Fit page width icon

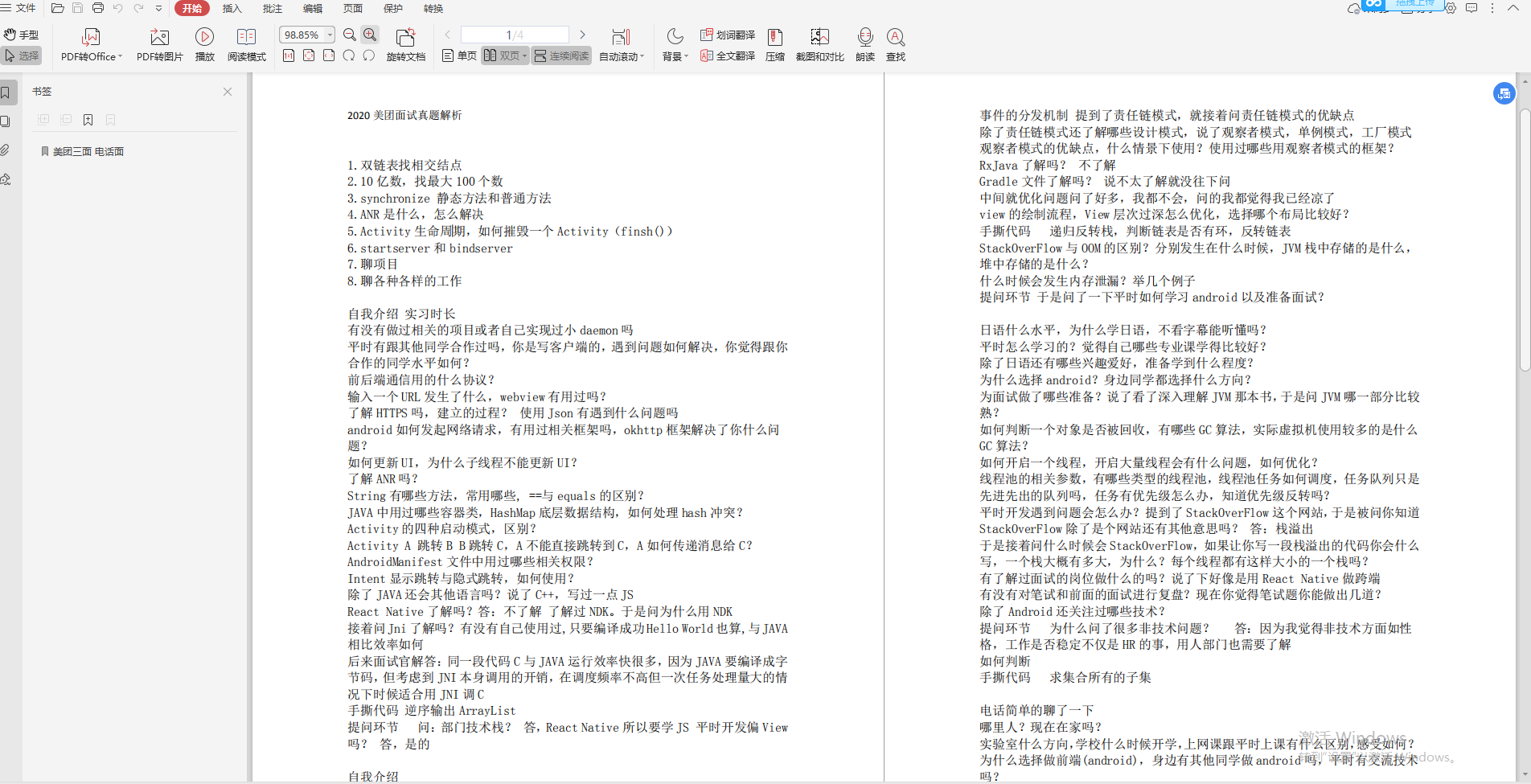tap(329, 55)
